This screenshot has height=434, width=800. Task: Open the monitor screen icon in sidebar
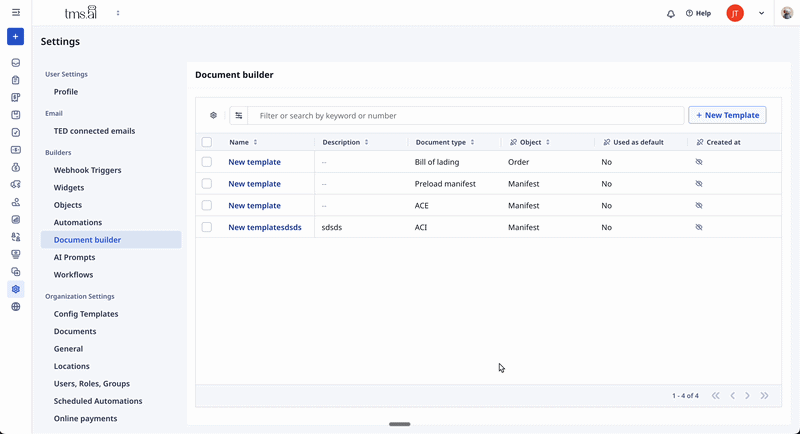[x=16, y=254]
